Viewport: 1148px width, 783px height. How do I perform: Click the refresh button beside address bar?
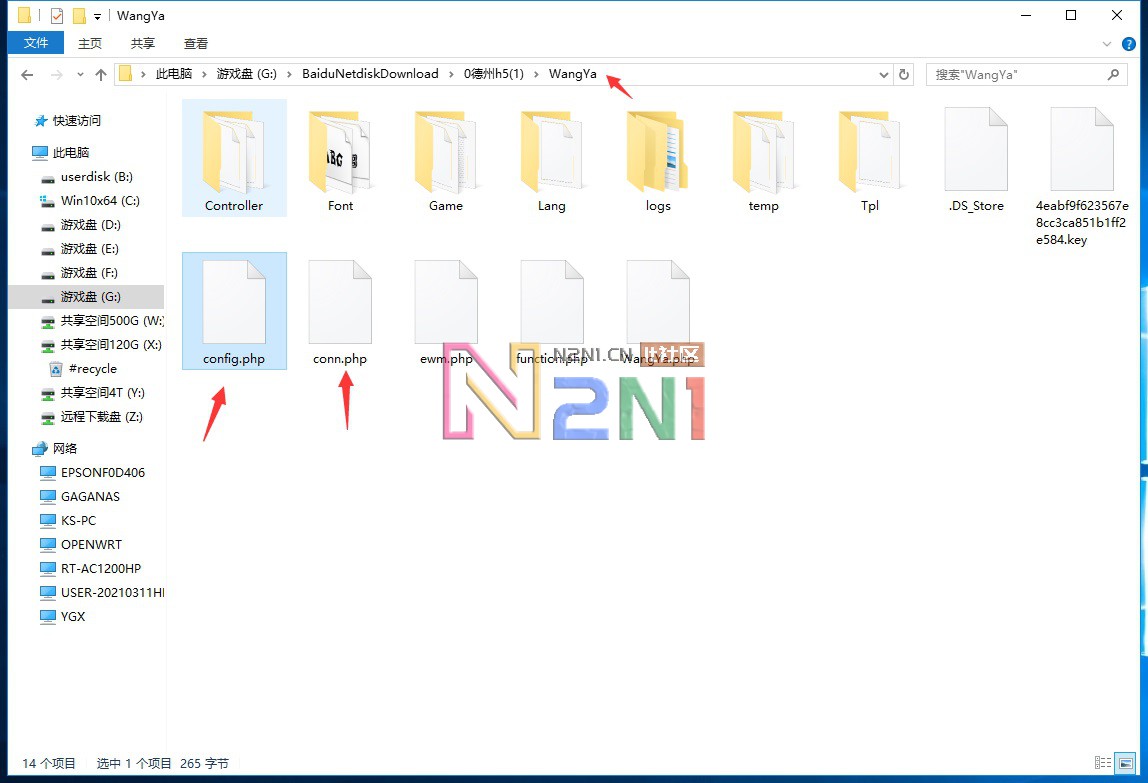coord(904,74)
